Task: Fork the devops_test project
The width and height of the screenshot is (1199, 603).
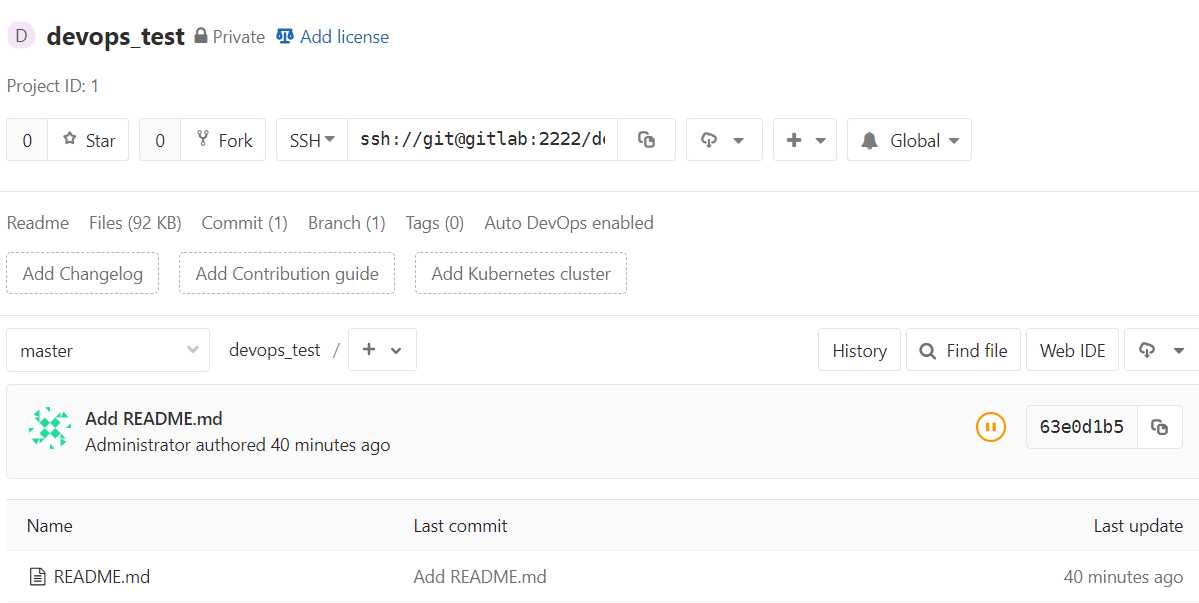Action: pyautogui.click(x=223, y=140)
